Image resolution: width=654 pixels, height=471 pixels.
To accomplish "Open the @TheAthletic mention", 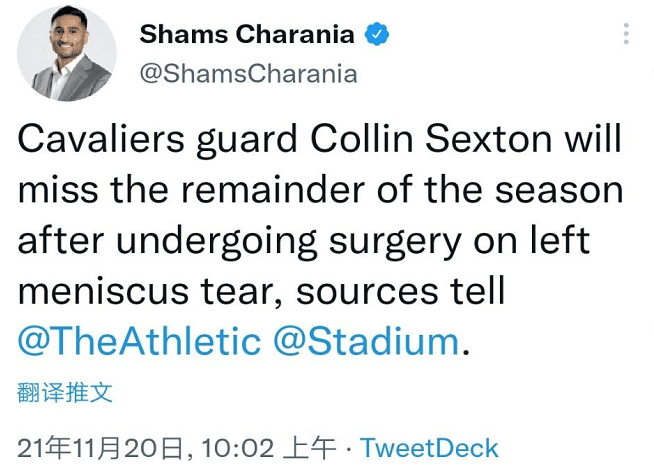I will [x=139, y=341].
